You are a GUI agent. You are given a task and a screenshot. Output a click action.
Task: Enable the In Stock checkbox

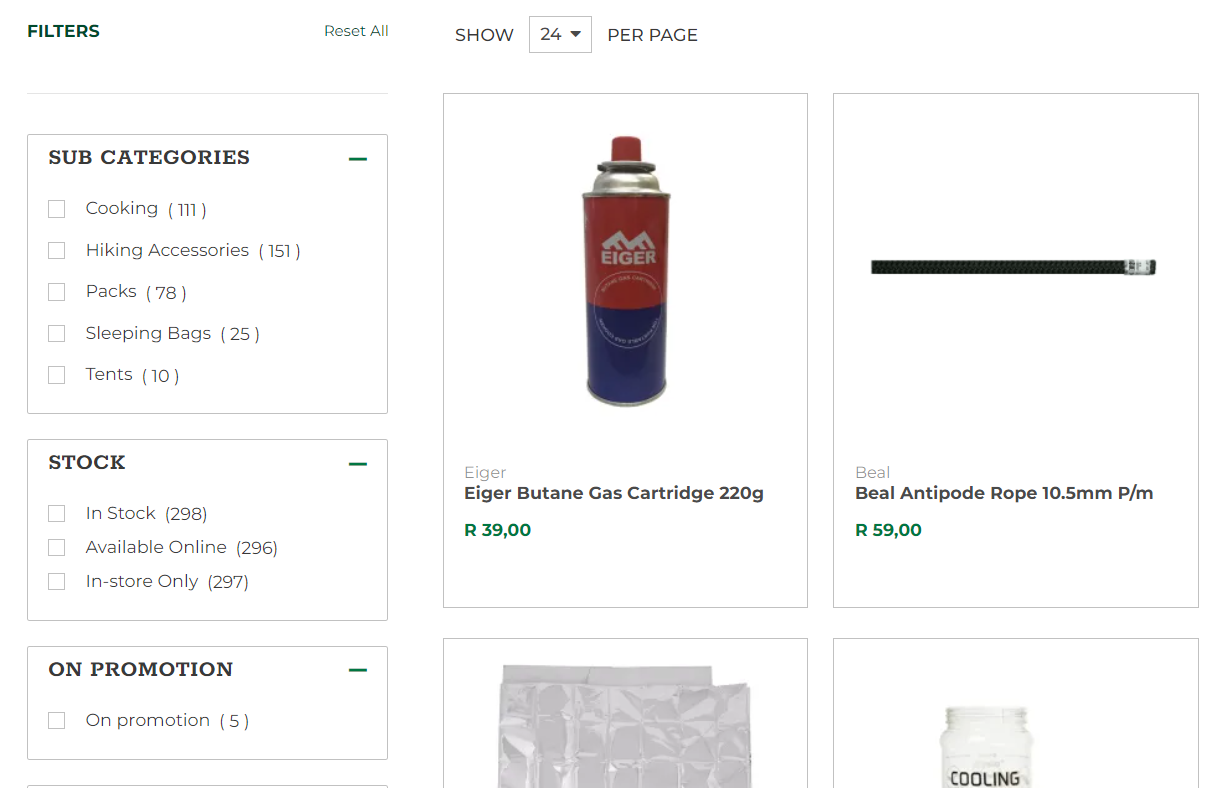[57, 514]
